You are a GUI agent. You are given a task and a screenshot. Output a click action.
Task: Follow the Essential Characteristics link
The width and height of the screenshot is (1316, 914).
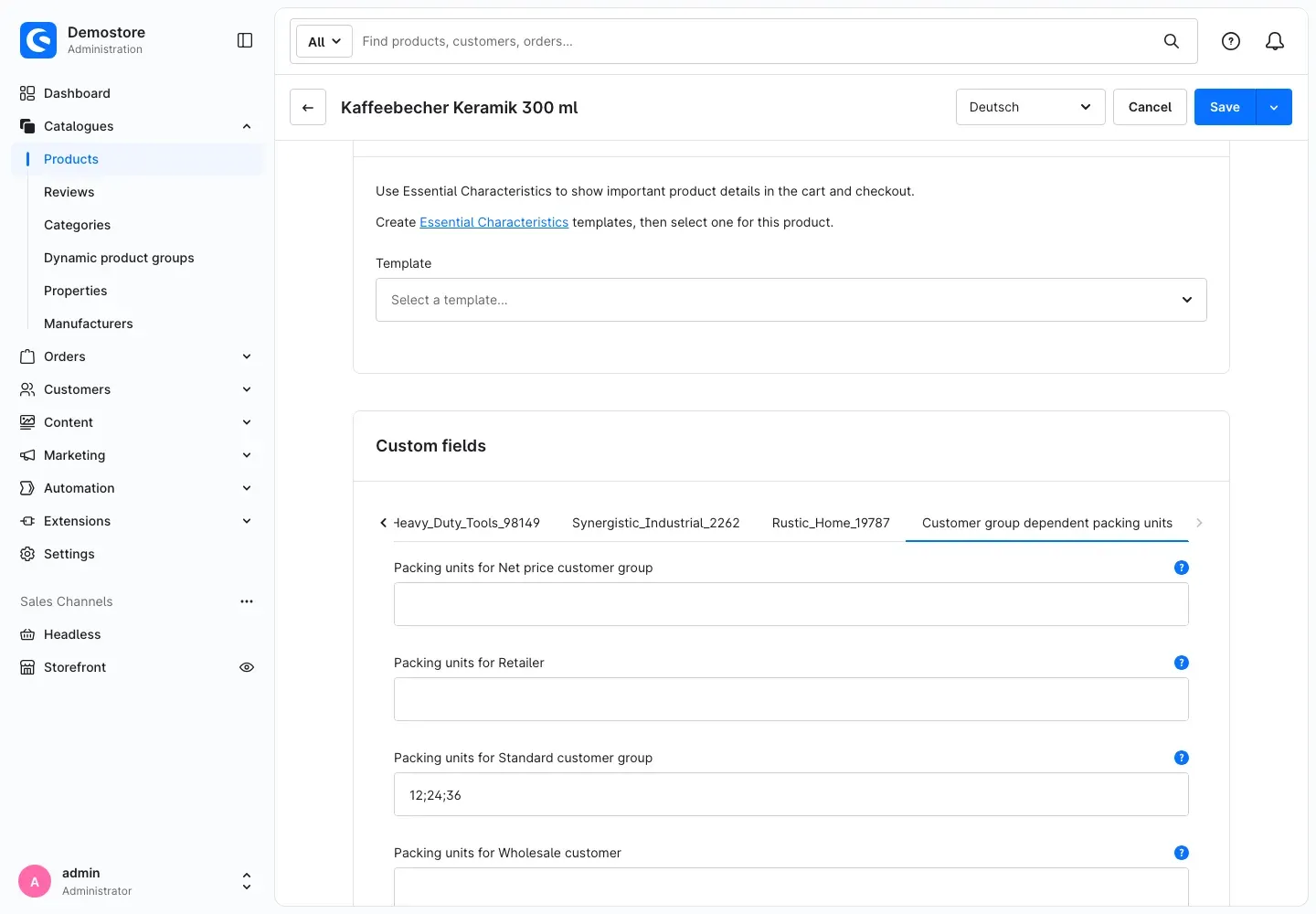coord(493,222)
